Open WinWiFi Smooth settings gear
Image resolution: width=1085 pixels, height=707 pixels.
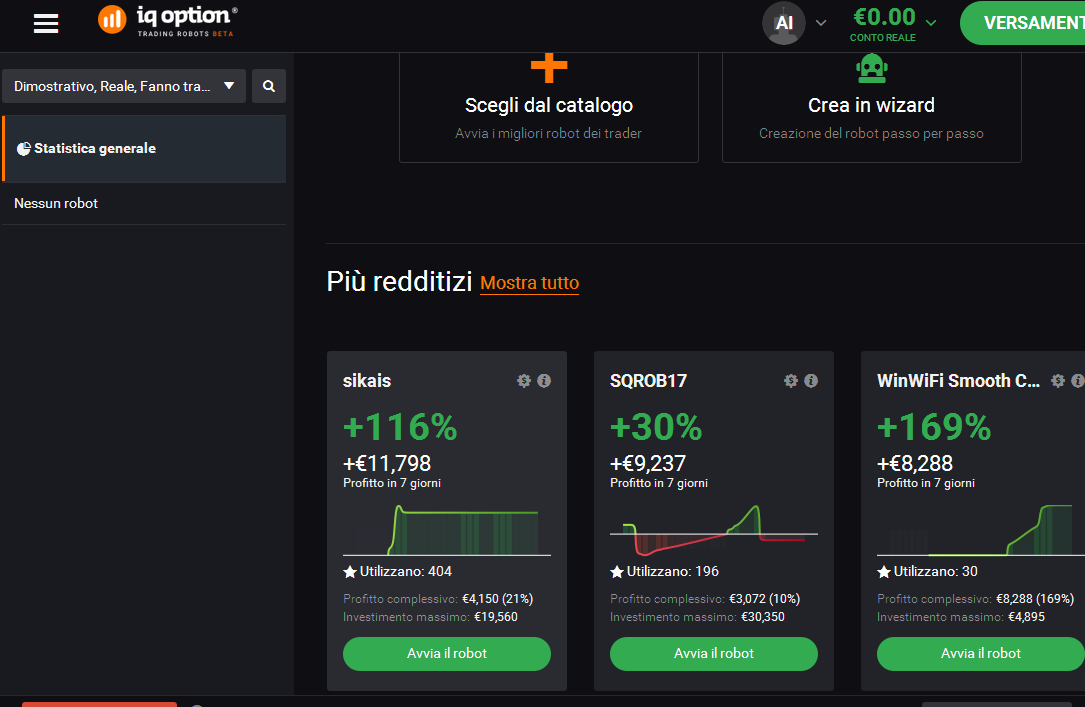tap(1058, 380)
